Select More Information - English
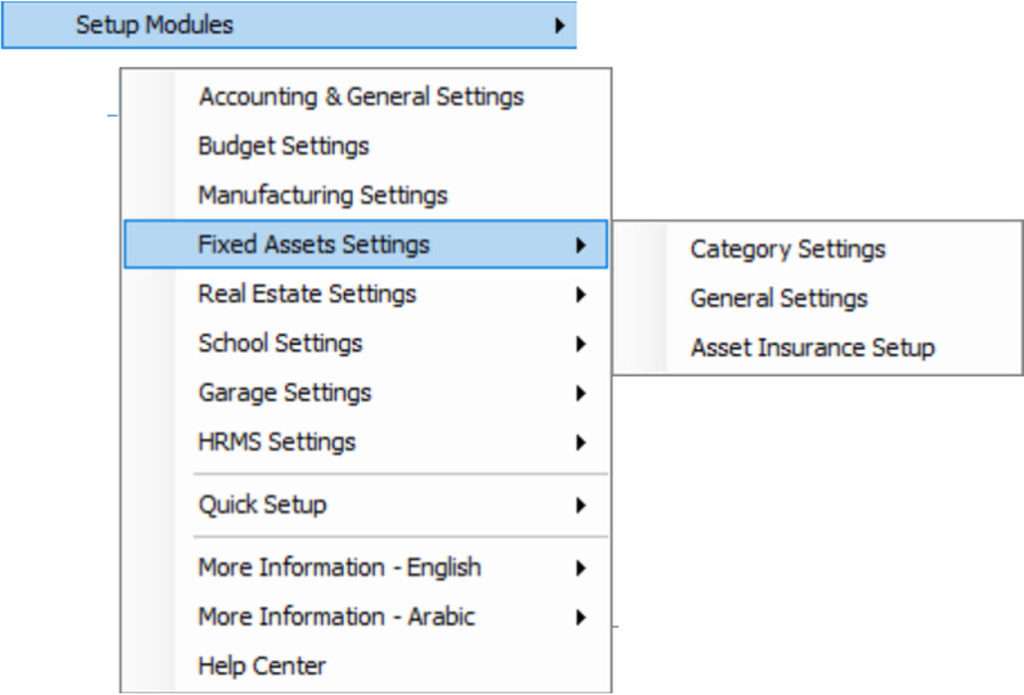The width and height of the screenshot is (1024, 695). point(340,567)
